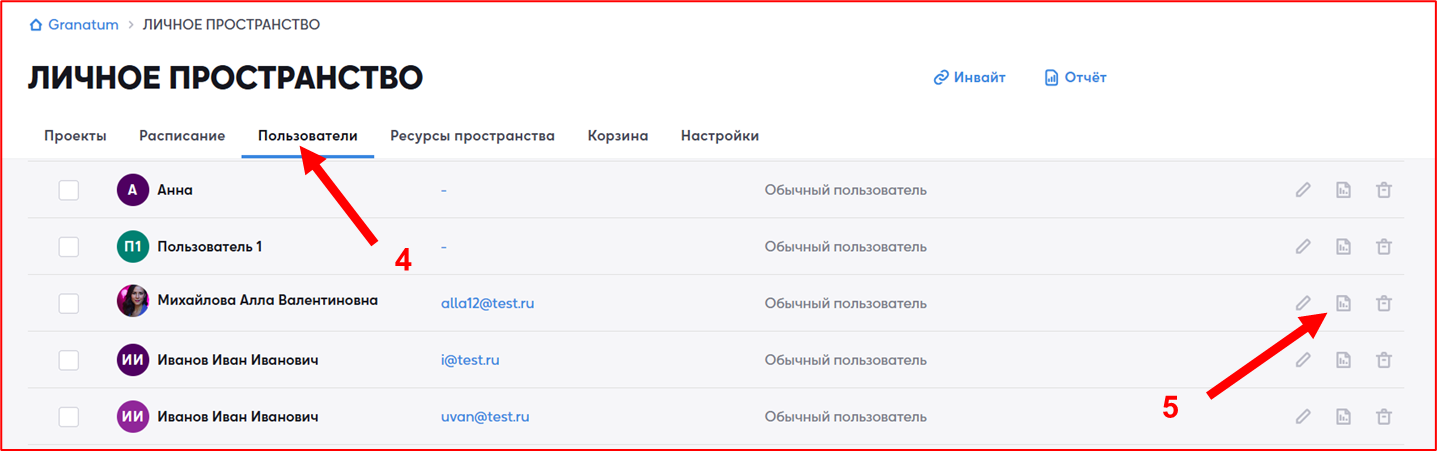Viewport: 1437px width, 451px height.
Task: Open report icon in uvan@test.ru row
Action: click(1343, 416)
